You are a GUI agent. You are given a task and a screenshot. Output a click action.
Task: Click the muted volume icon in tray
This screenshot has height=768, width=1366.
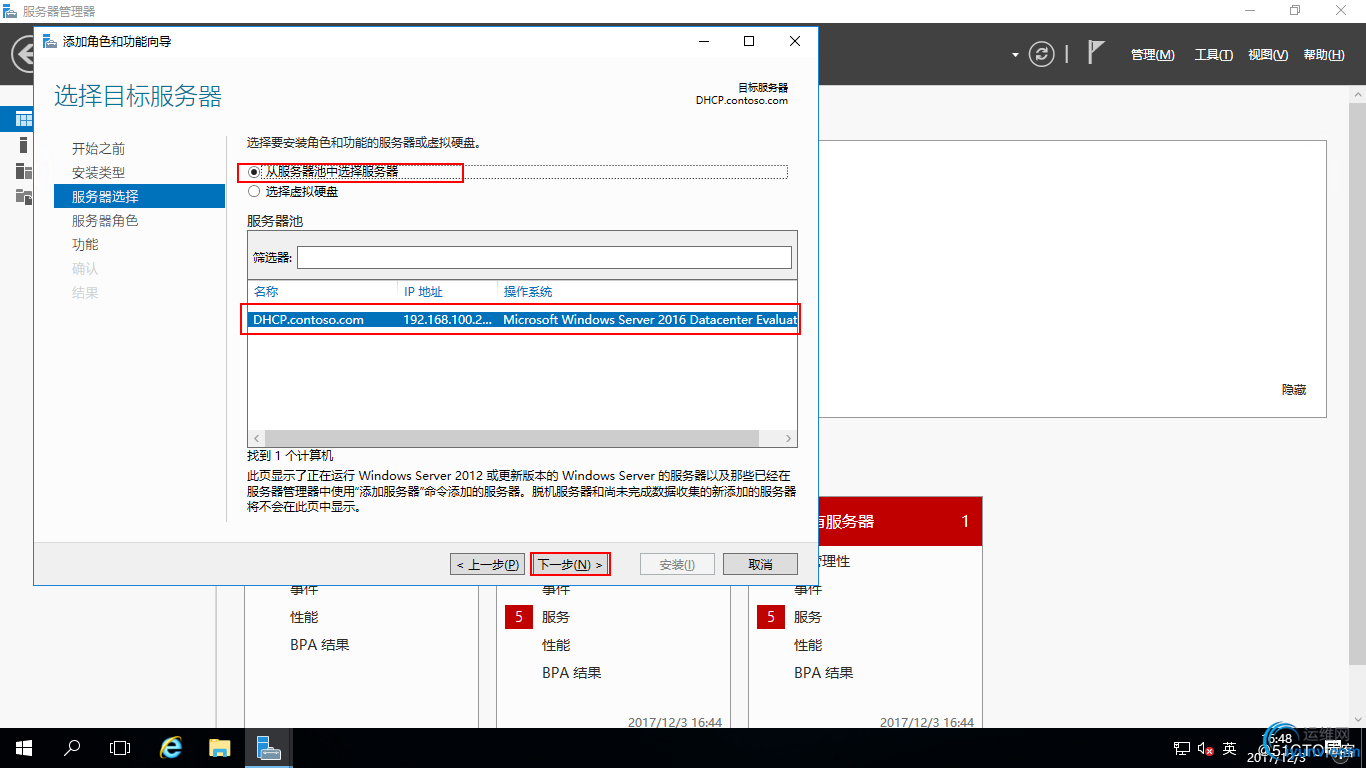click(x=1205, y=748)
